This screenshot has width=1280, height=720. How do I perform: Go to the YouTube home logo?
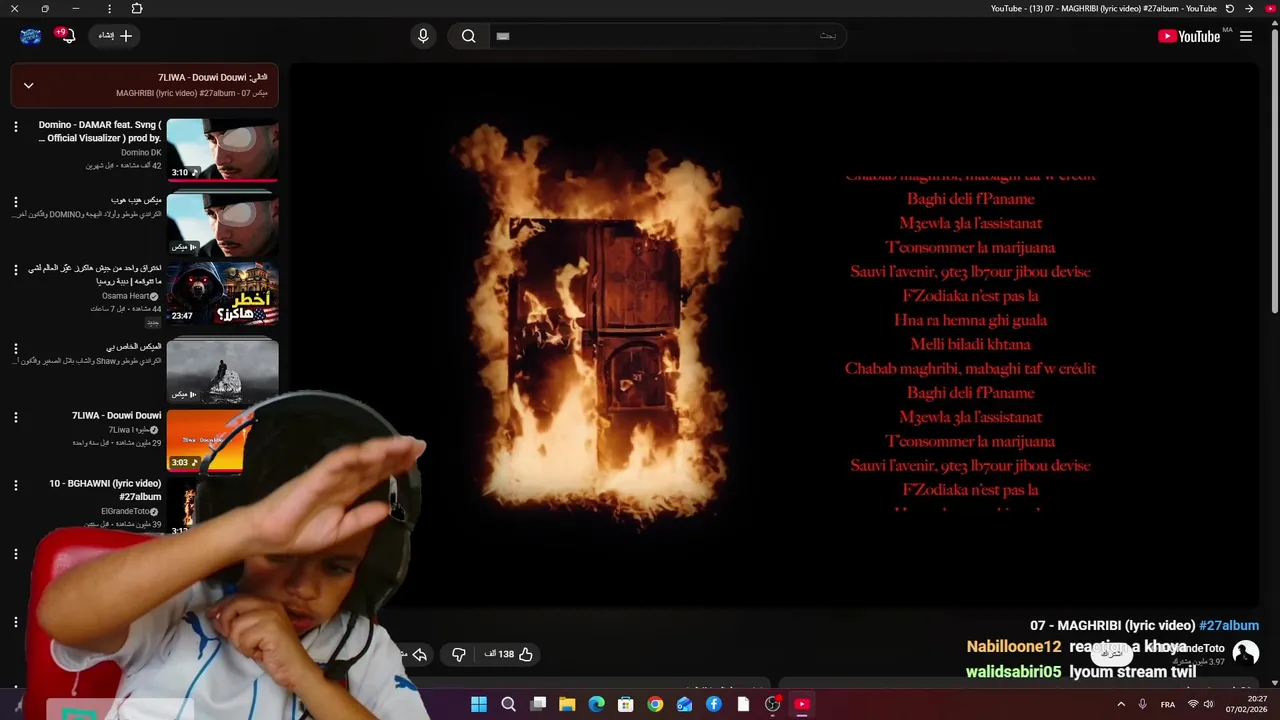pos(1189,36)
